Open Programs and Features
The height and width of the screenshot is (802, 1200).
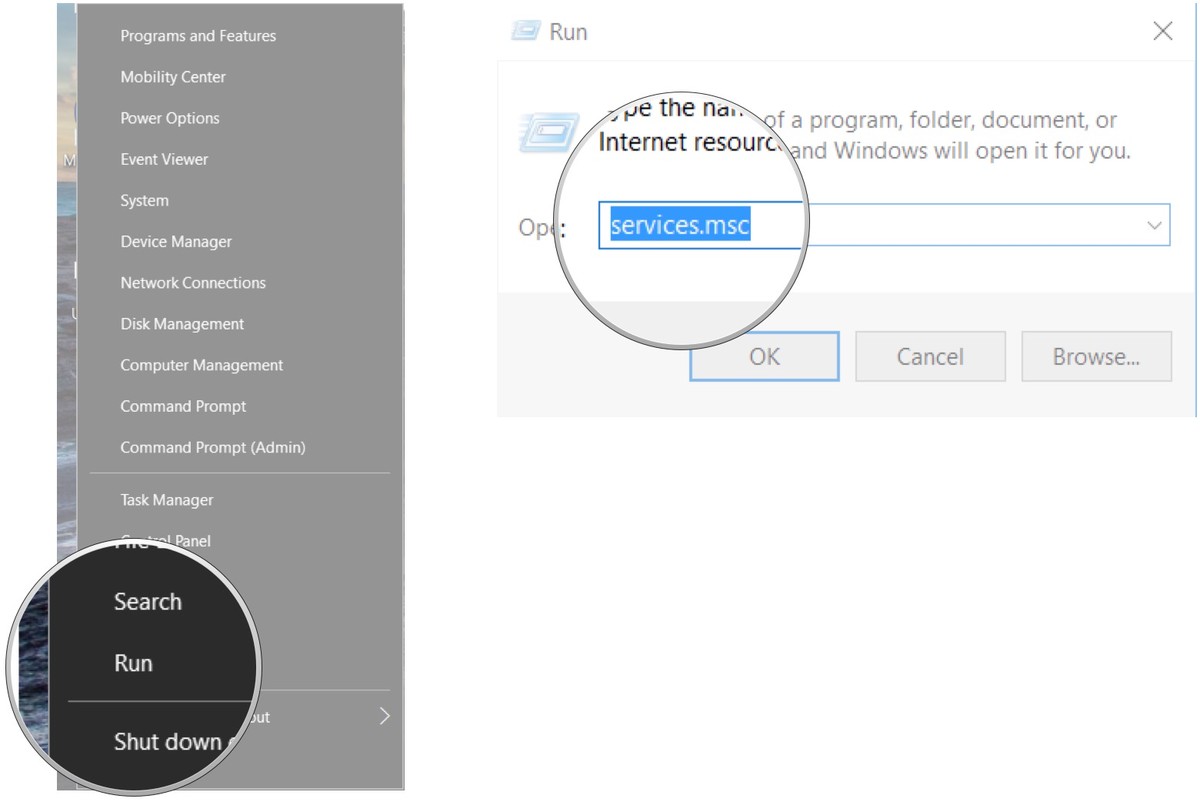pyautogui.click(x=200, y=35)
